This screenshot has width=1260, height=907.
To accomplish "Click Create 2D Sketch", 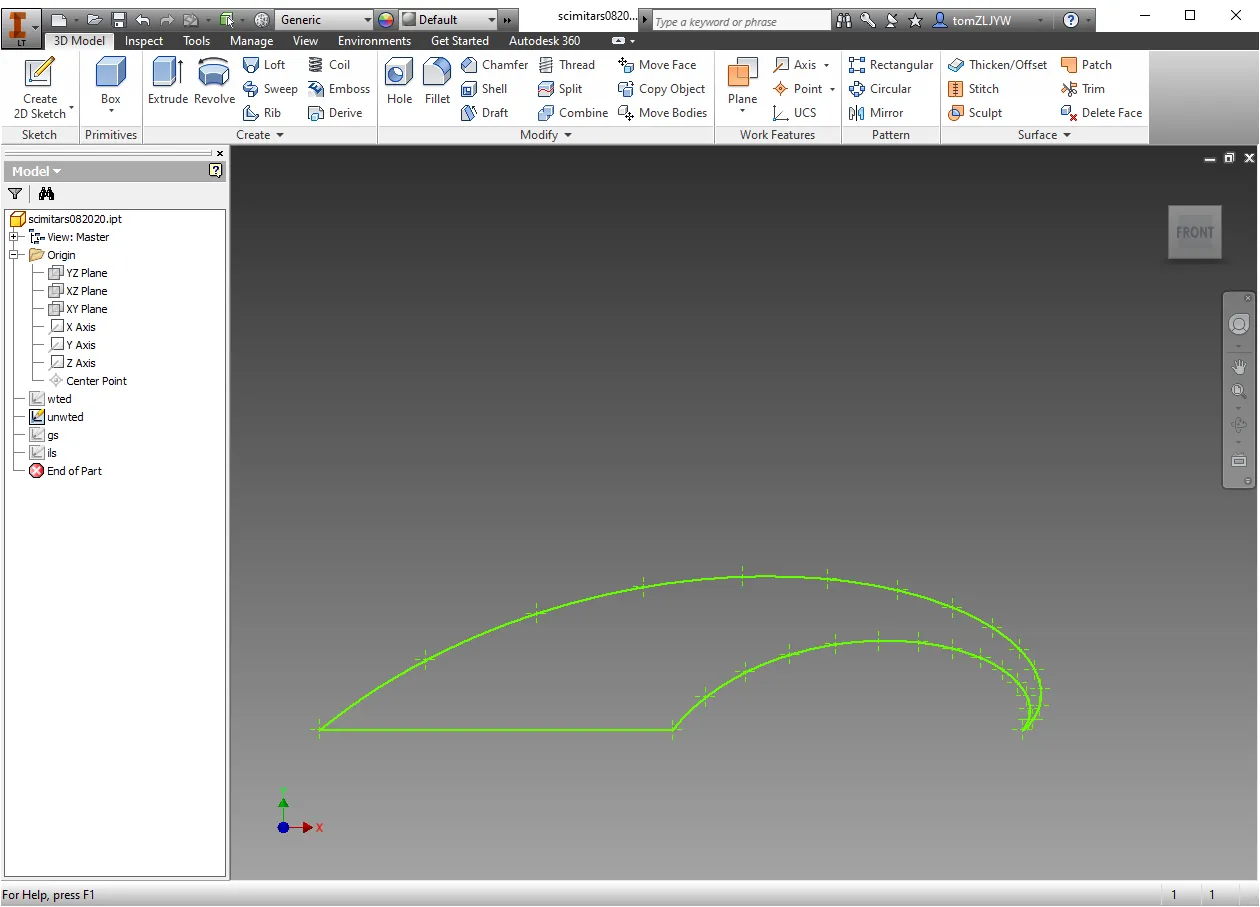I will click(40, 88).
